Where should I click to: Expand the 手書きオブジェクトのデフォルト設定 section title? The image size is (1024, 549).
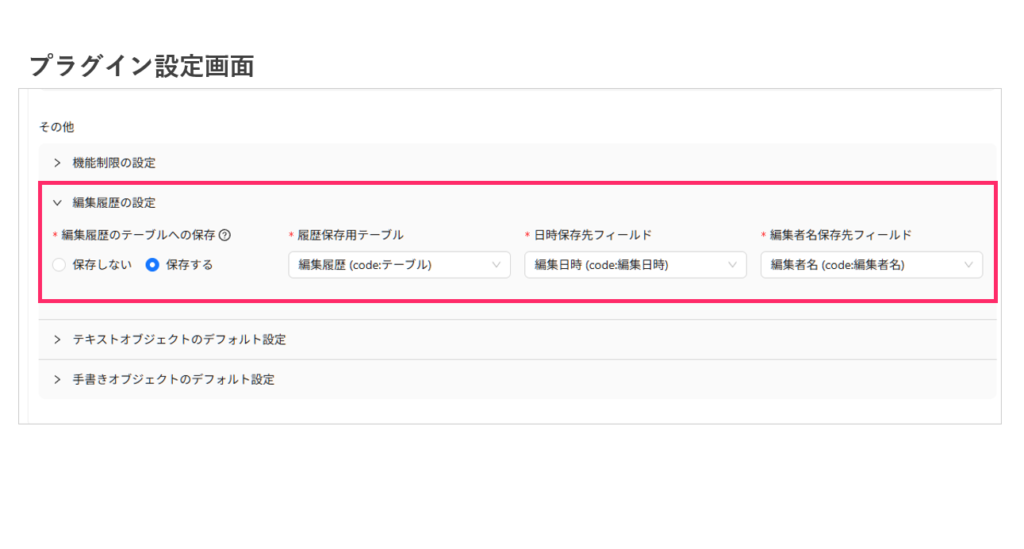pyautogui.click(x=173, y=380)
